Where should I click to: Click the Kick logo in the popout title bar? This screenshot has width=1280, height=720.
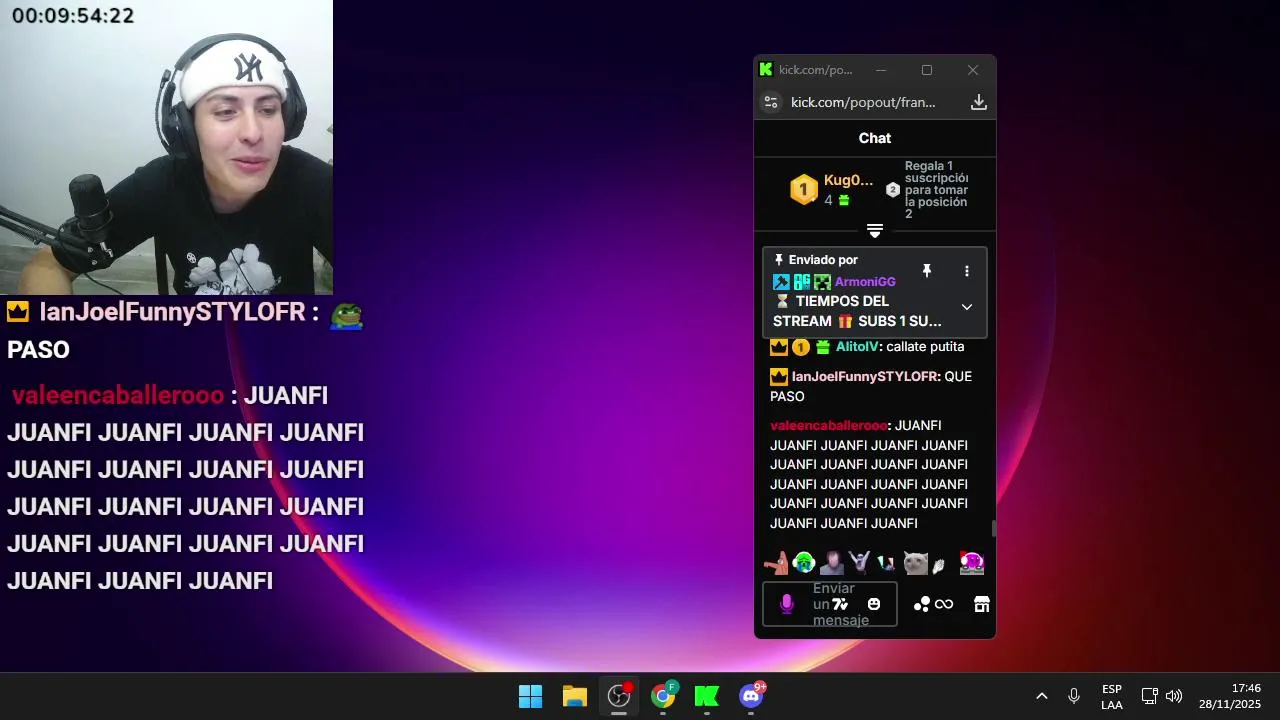pos(766,69)
